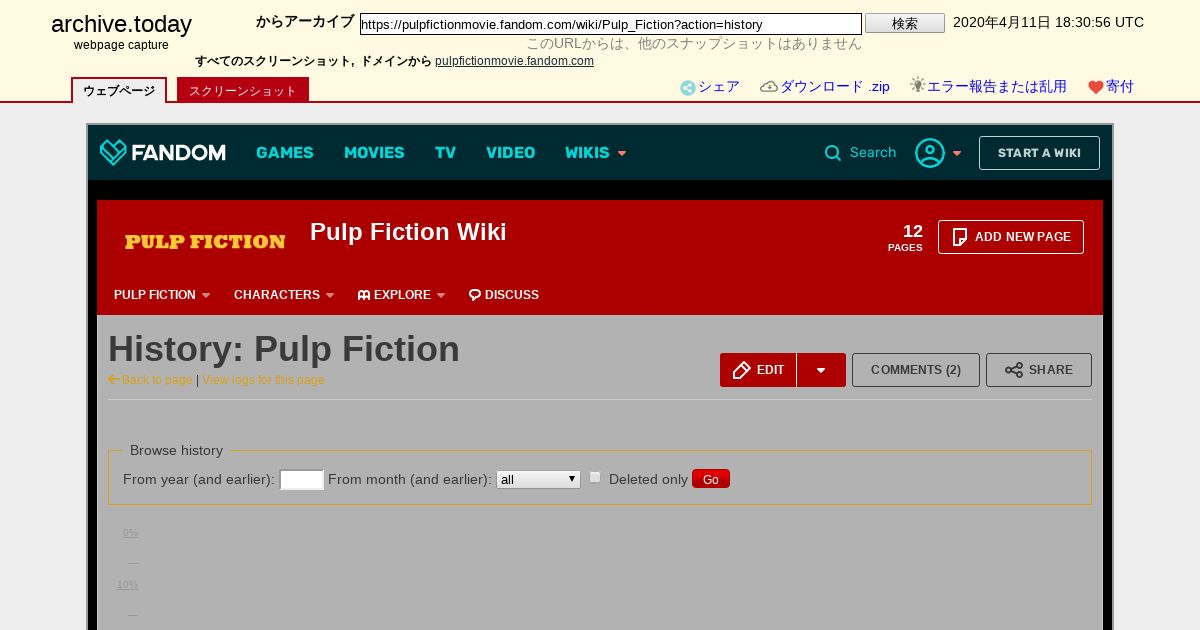1200x630 pixels.
Task: Click the Explore book icon
Action: coord(364,295)
